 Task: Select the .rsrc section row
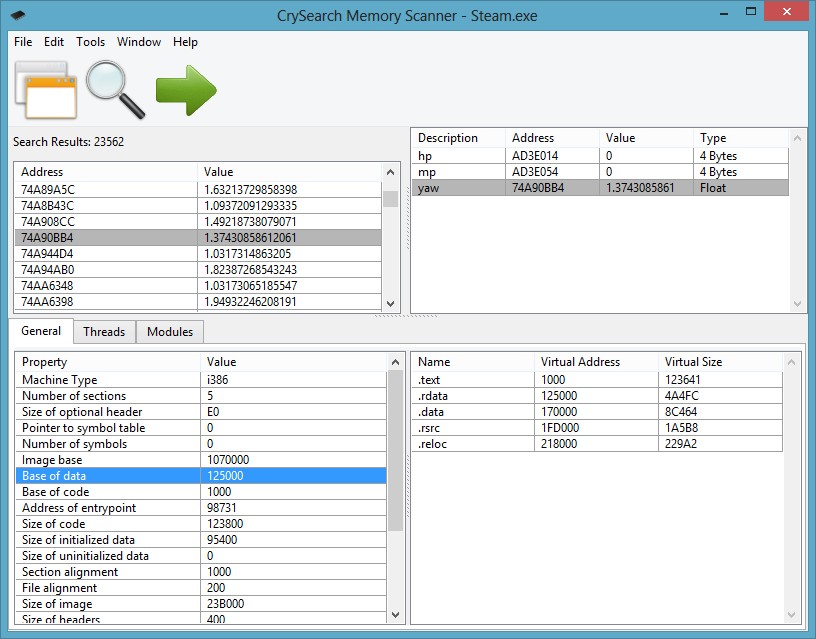(597, 428)
